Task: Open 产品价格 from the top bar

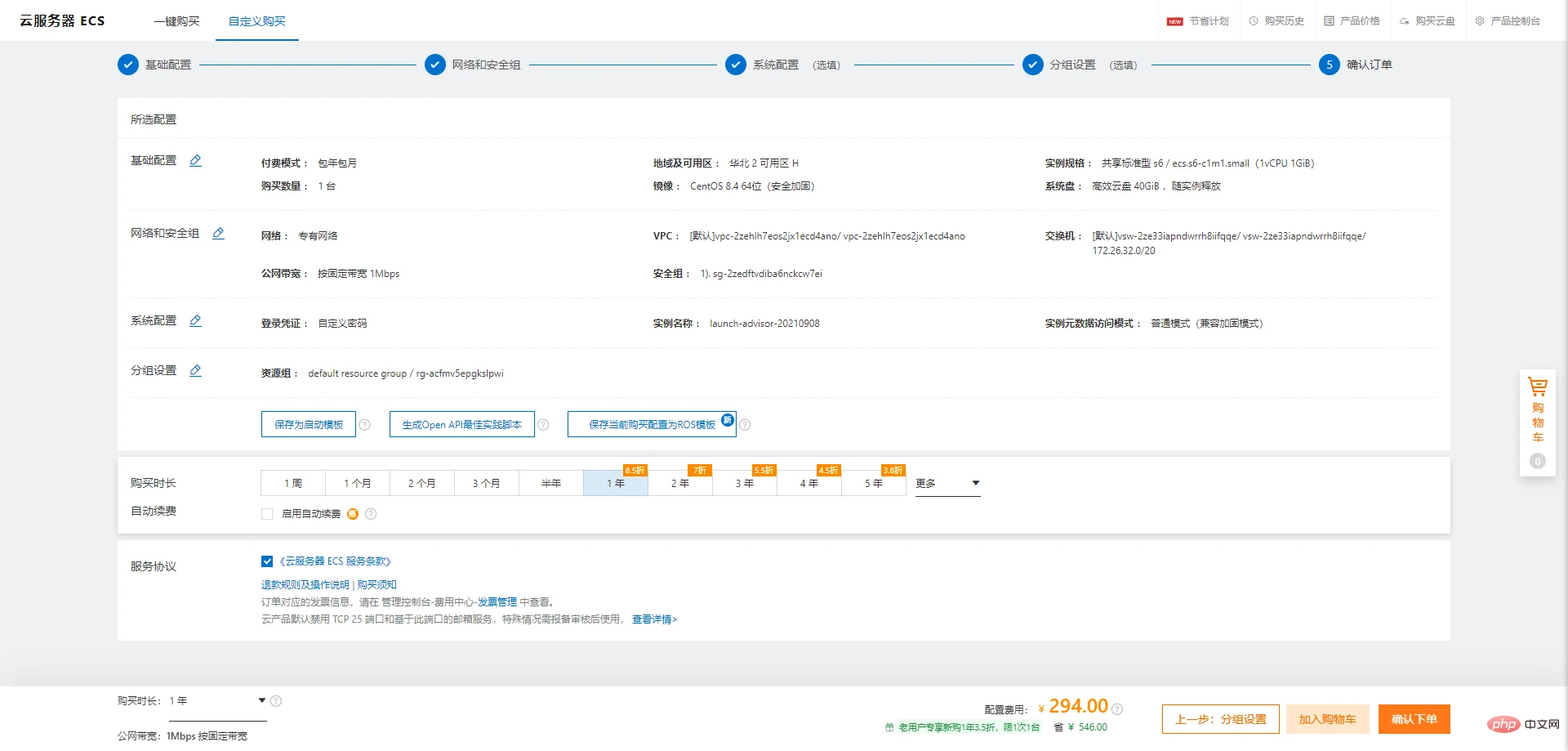Action: pos(1352,21)
